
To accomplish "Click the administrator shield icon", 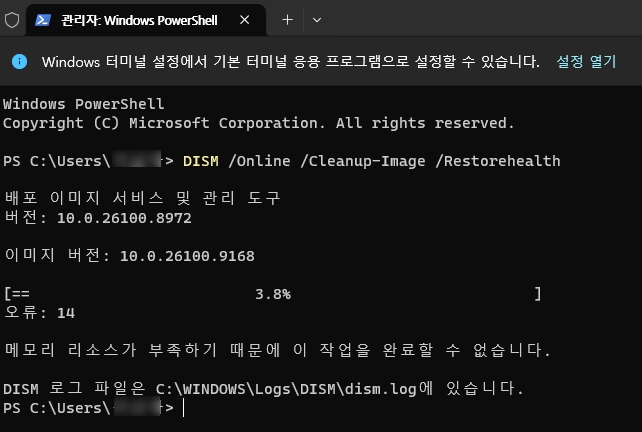I will (12, 20).
